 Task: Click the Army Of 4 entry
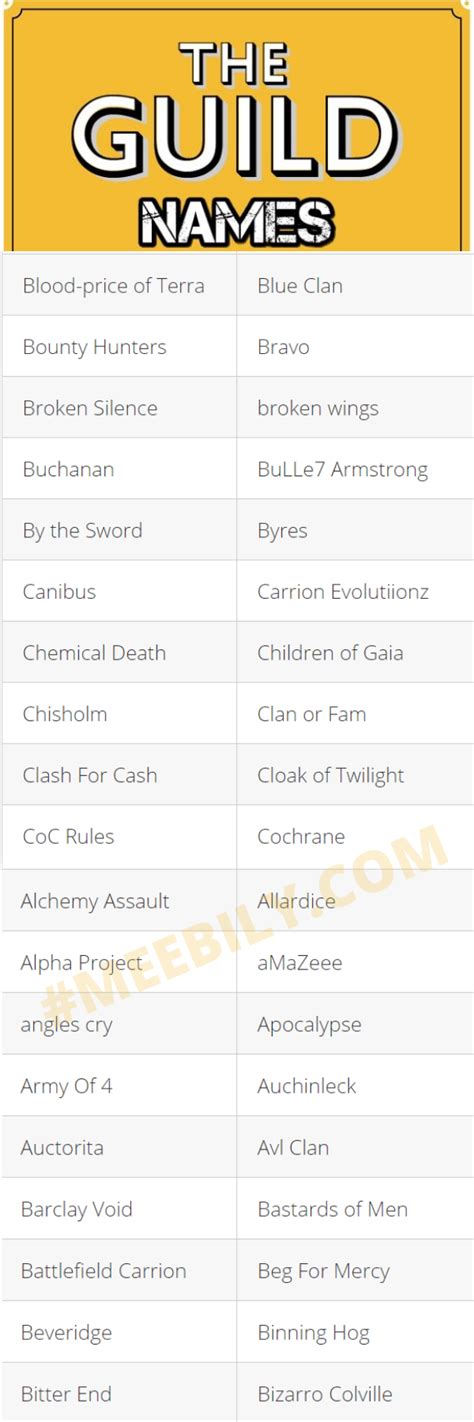(119, 1085)
